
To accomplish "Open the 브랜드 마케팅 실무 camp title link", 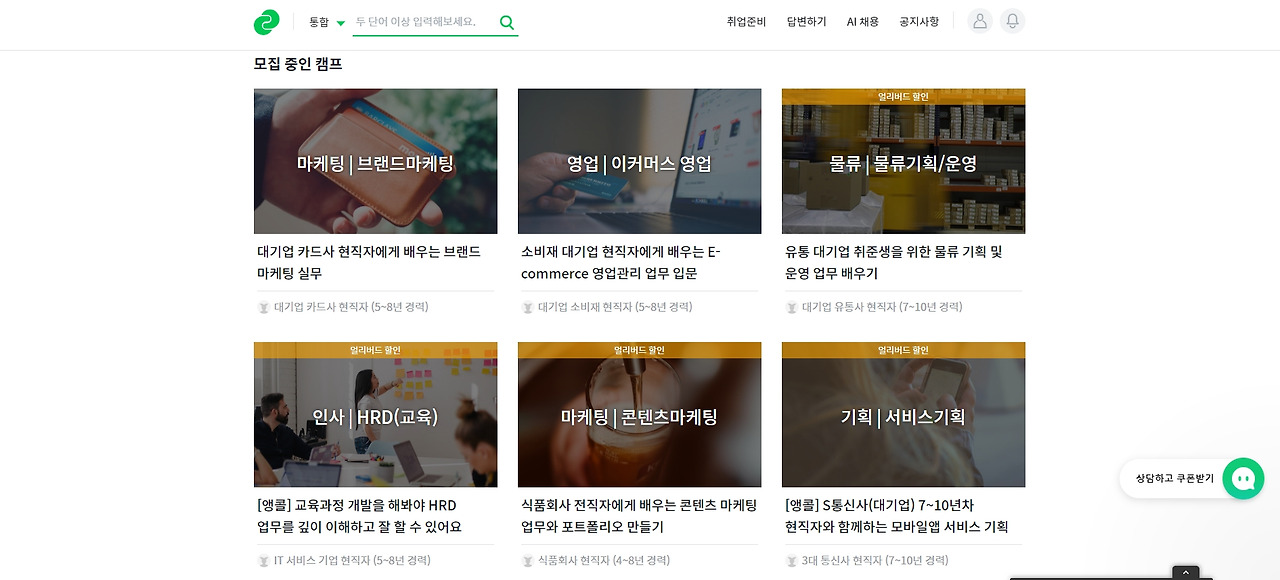I will [x=369, y=262].
